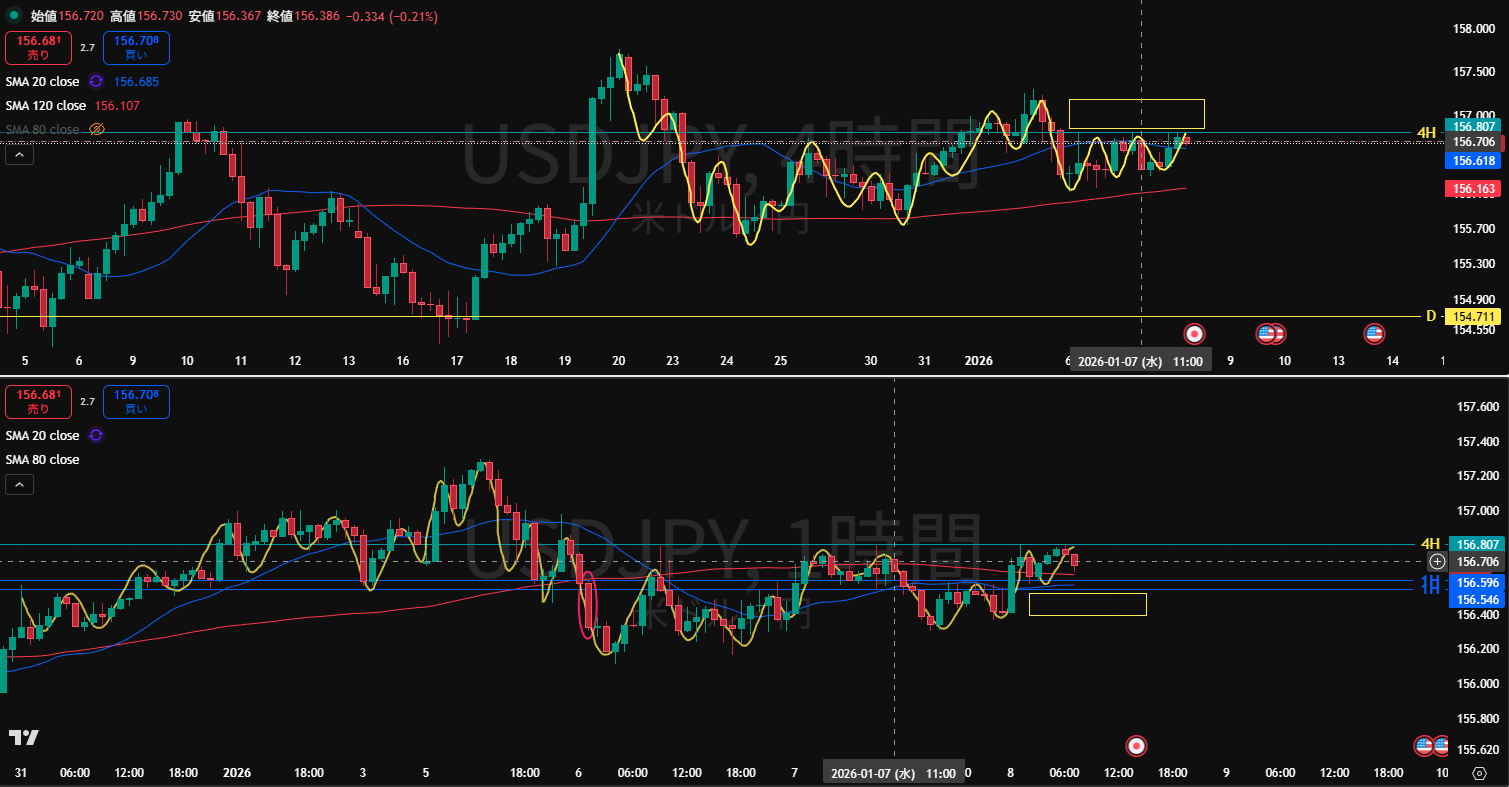1509x787 pixels.
Task: Open chart settings hexagon icon at bottom right
Action: (1479, 773)
